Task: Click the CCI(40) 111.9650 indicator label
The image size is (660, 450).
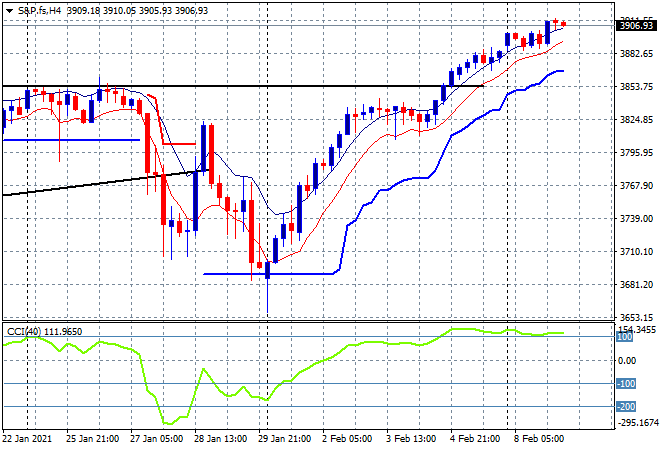Action: pyautogui.click(x=44, y=332)
